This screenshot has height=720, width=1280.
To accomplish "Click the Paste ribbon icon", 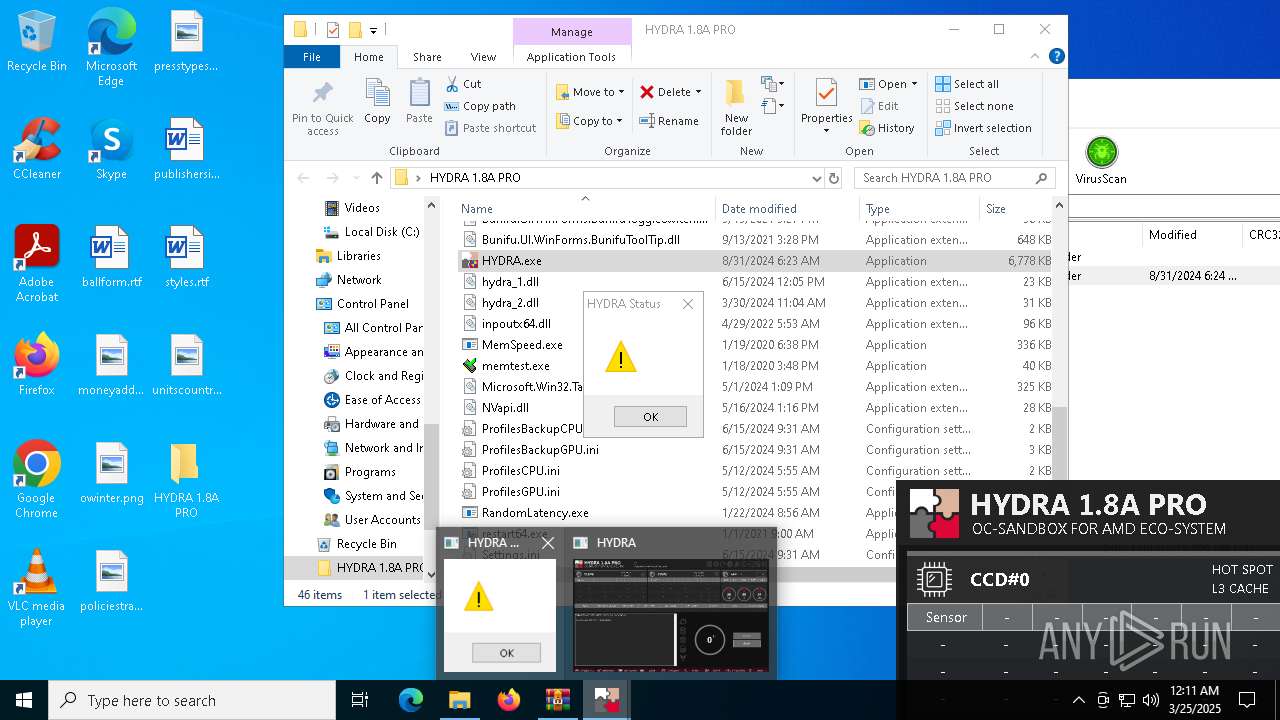I will pyautogui.click(x=419, y=102).
